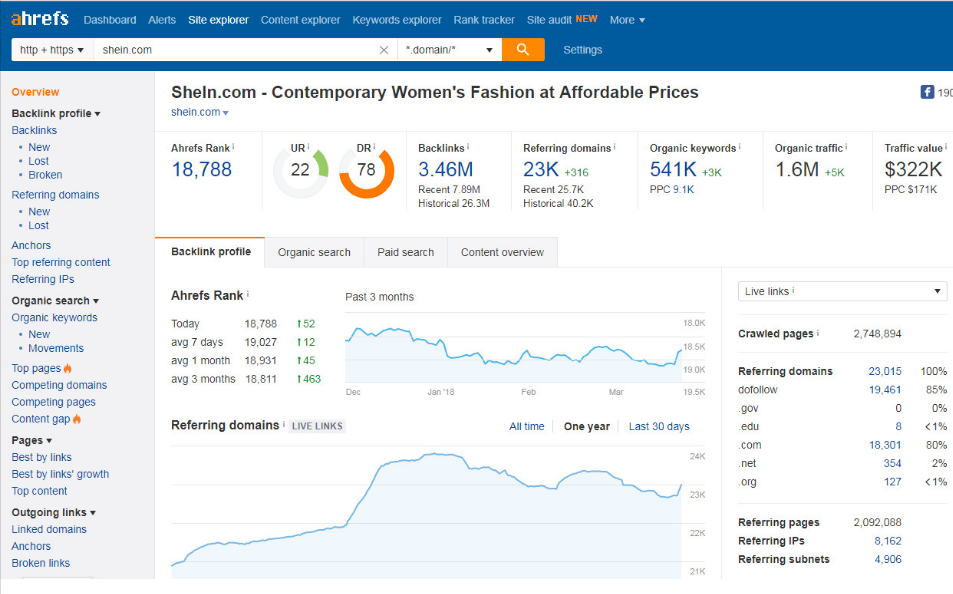This screenshot has height=594, width=953.
Task: Select the One year chart range
Action: (586, 426)
